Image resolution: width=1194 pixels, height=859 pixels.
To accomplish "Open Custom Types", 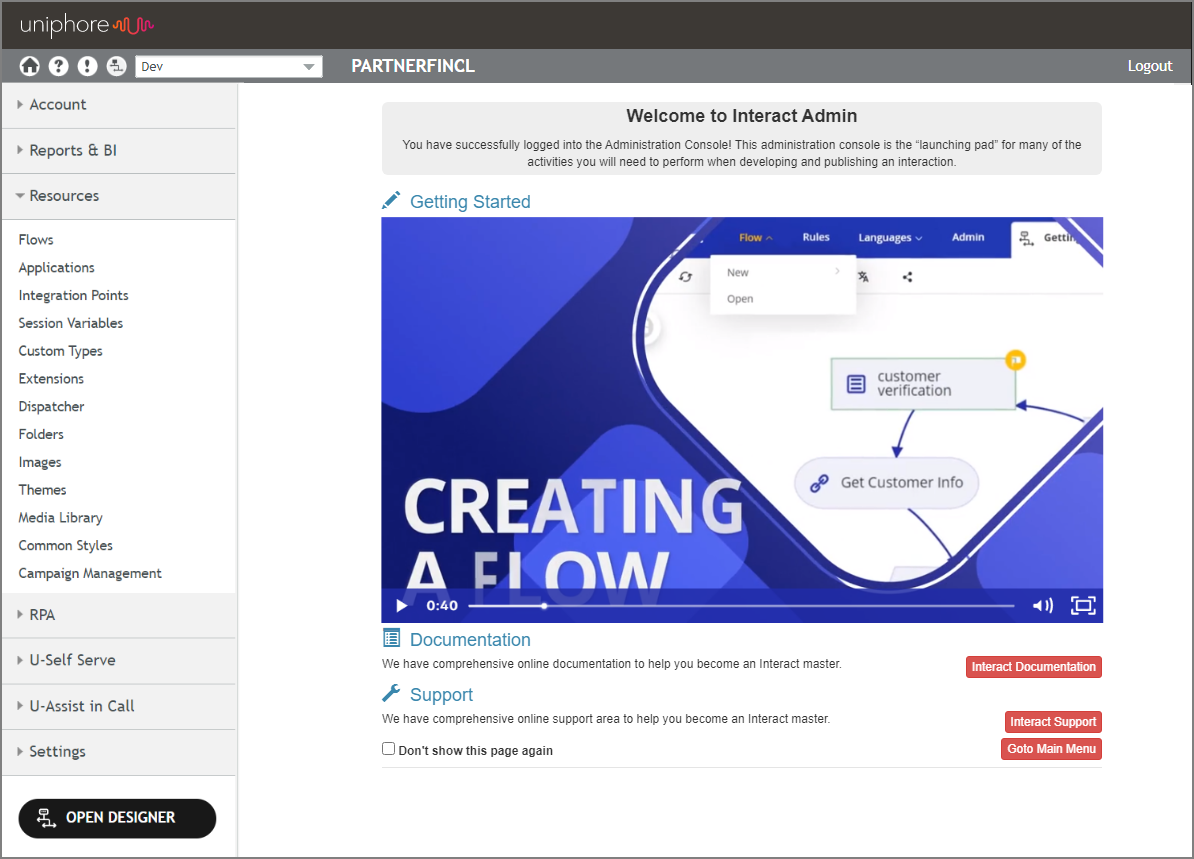I will (x=60, y=351).
